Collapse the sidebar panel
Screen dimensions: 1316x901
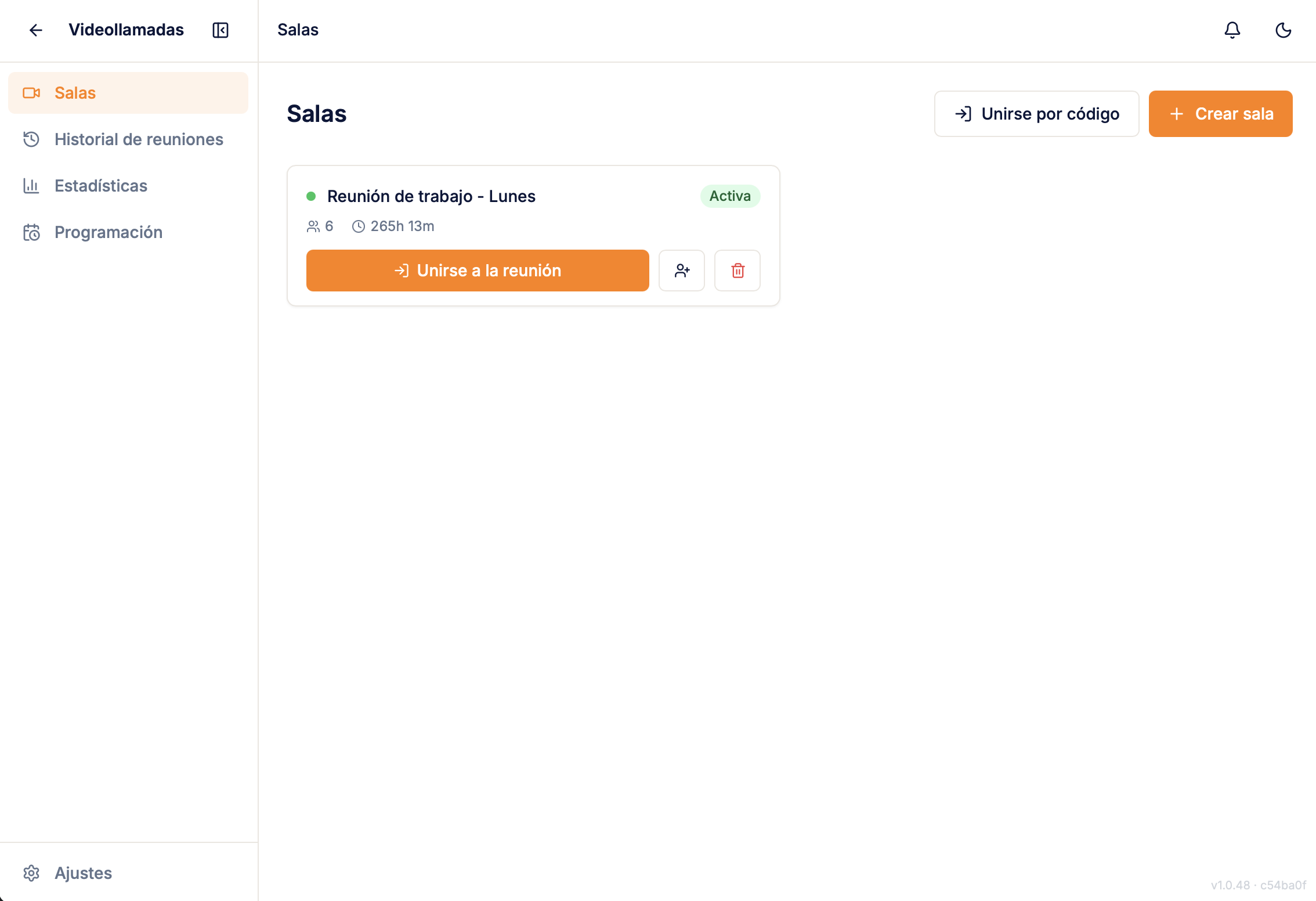click(220, 30)
